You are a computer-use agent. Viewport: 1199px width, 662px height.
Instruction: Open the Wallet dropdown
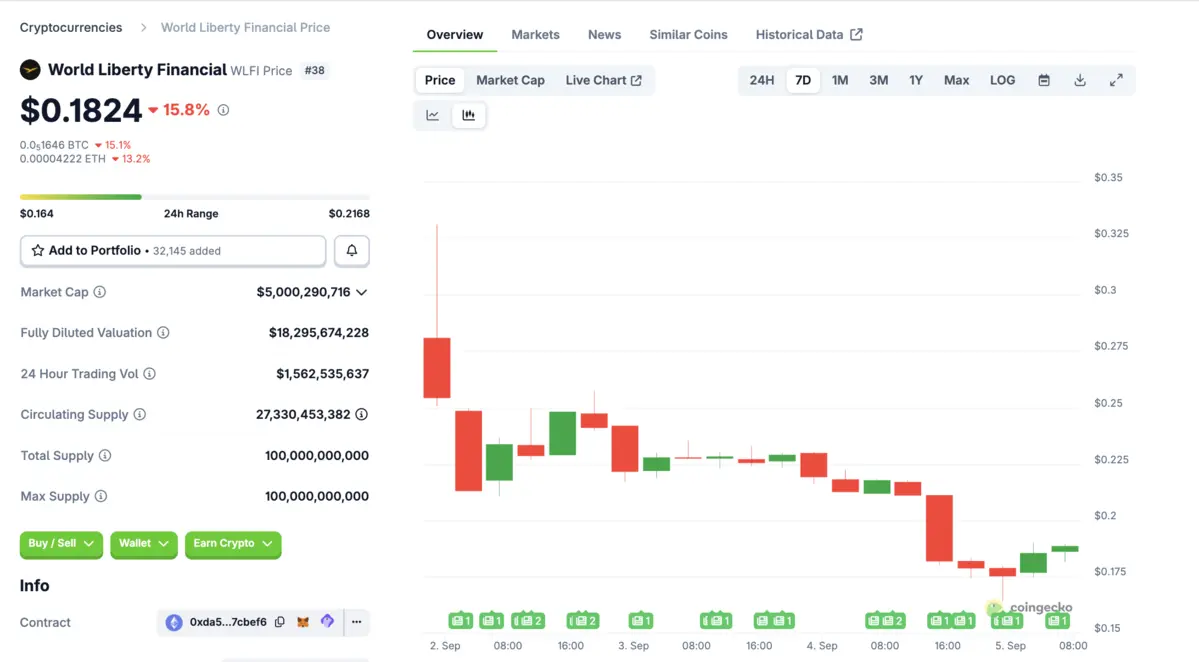coord(144,544)
